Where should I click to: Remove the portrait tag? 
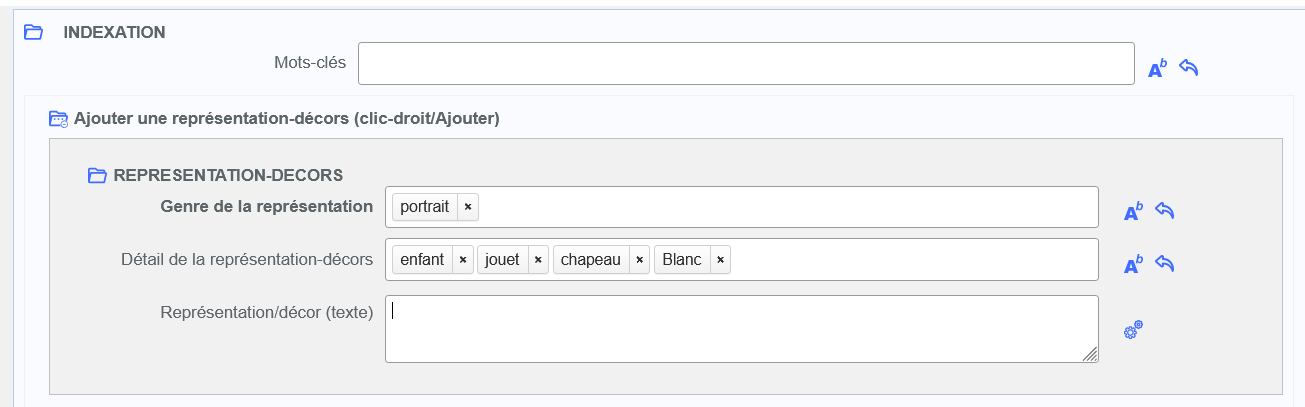click(468, 207)
